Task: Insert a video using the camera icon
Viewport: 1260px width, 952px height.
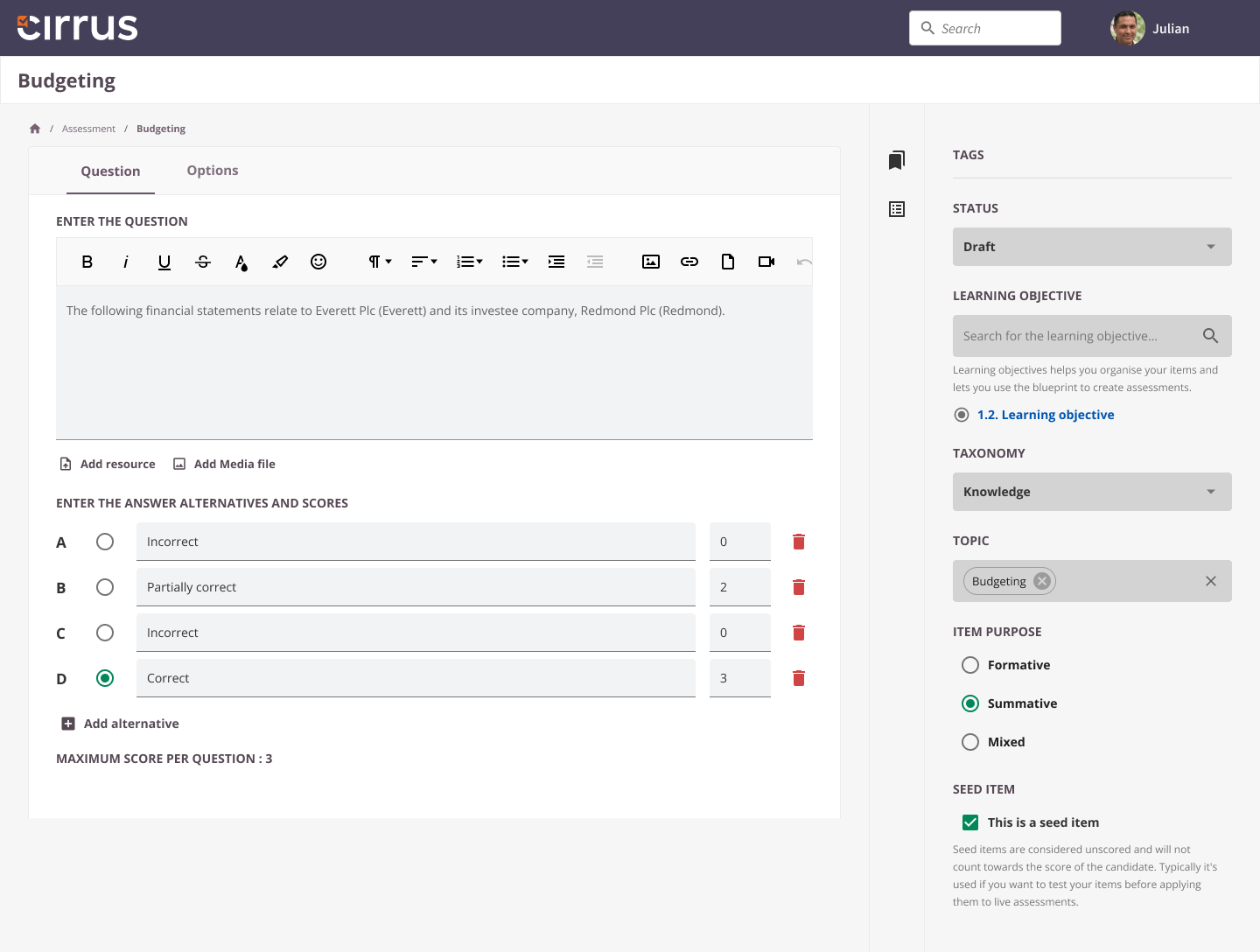Action: tap(766, 262)
